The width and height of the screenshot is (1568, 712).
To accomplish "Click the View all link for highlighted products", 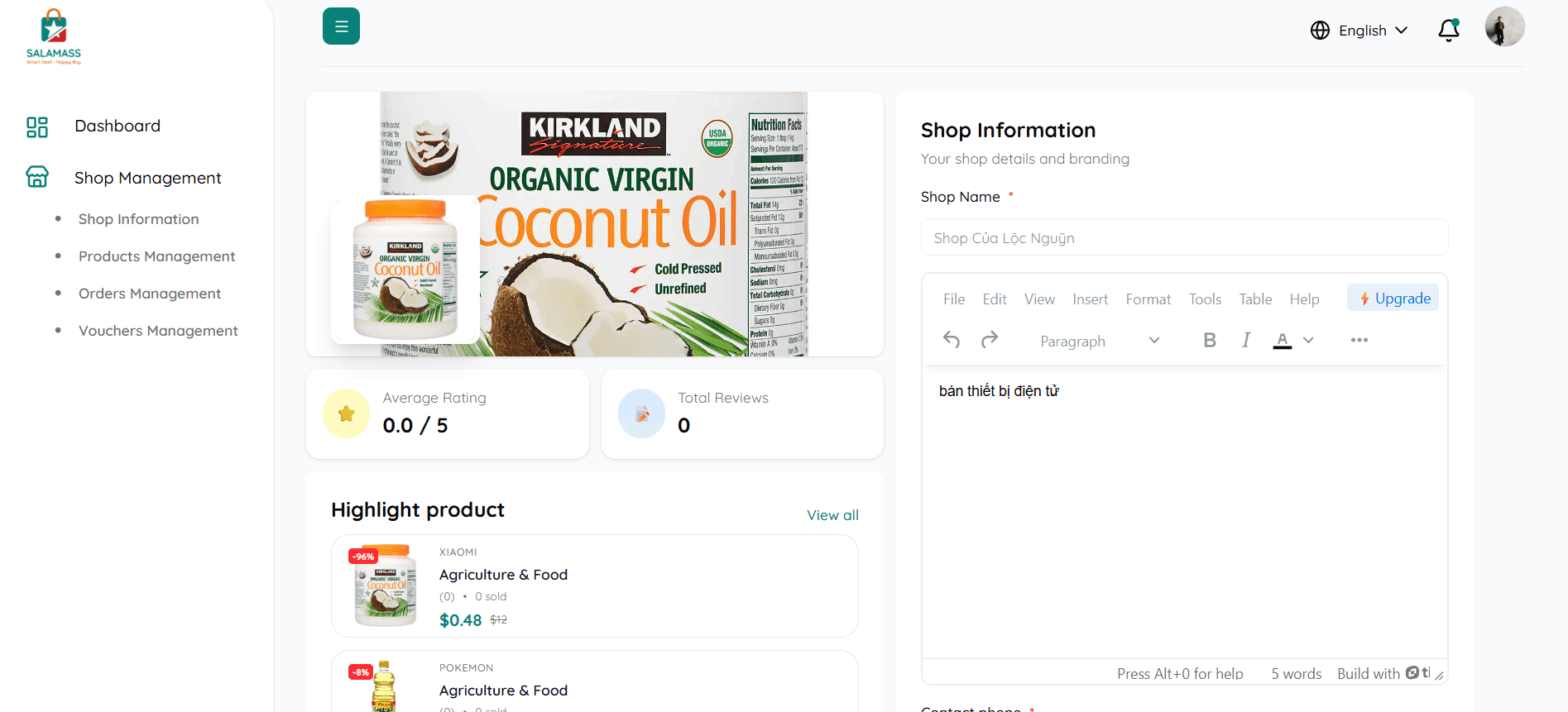I will point(832,514).
